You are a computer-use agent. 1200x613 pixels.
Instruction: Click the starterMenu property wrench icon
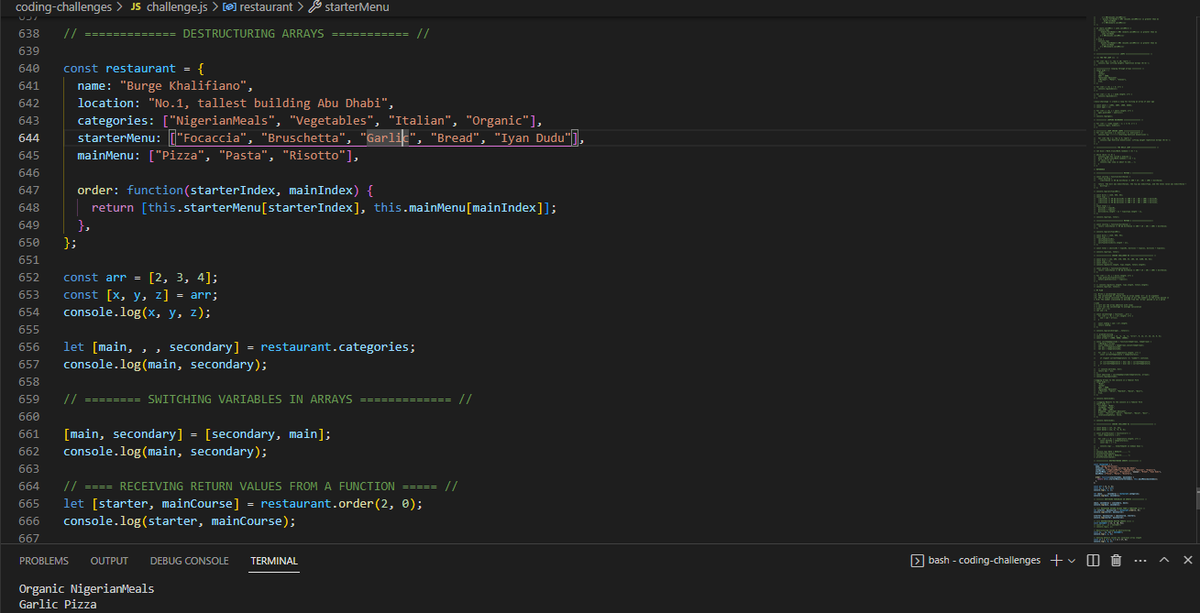(x=314, y=7)
